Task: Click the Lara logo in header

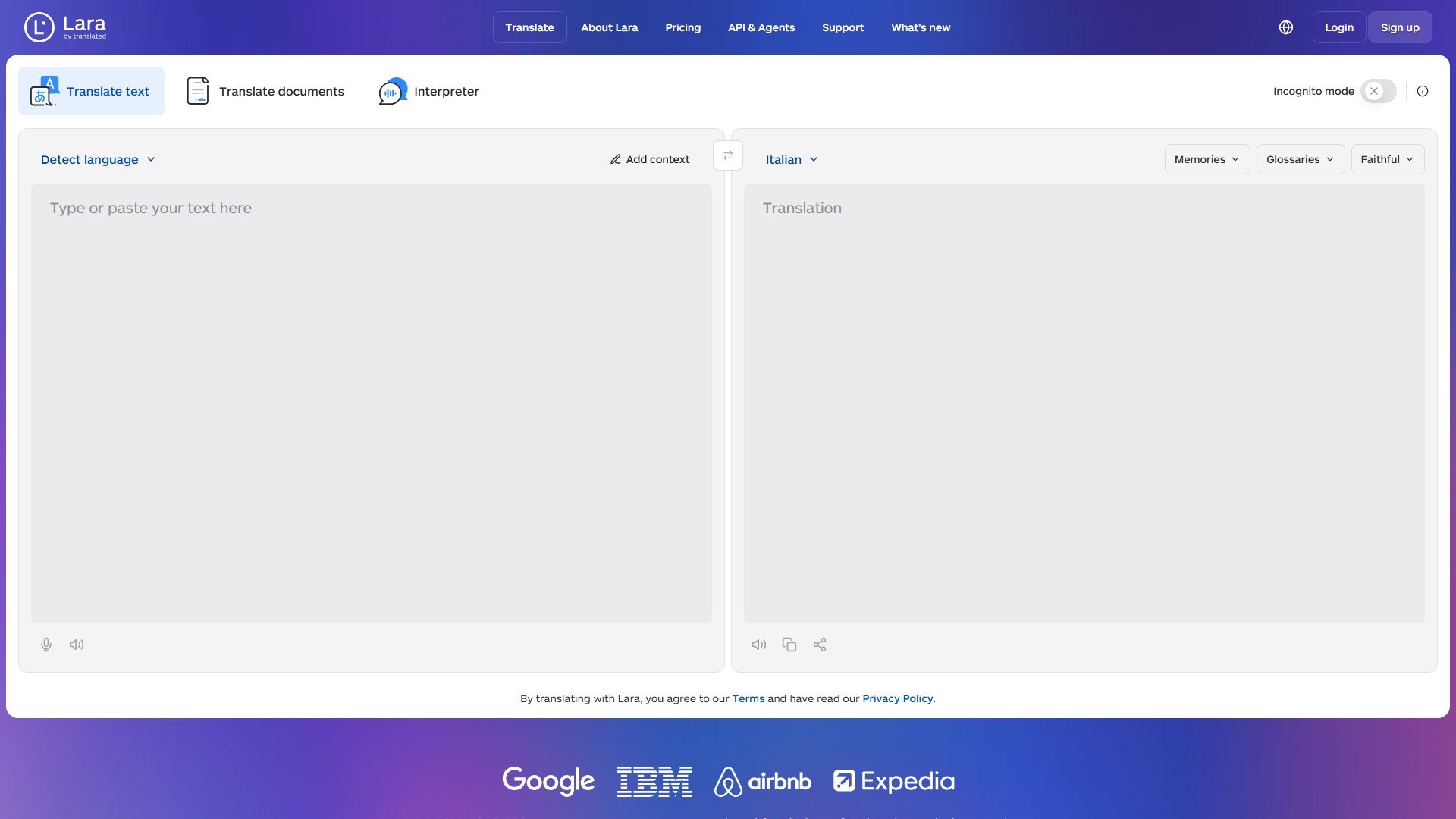Action: (x=65, y=27)
